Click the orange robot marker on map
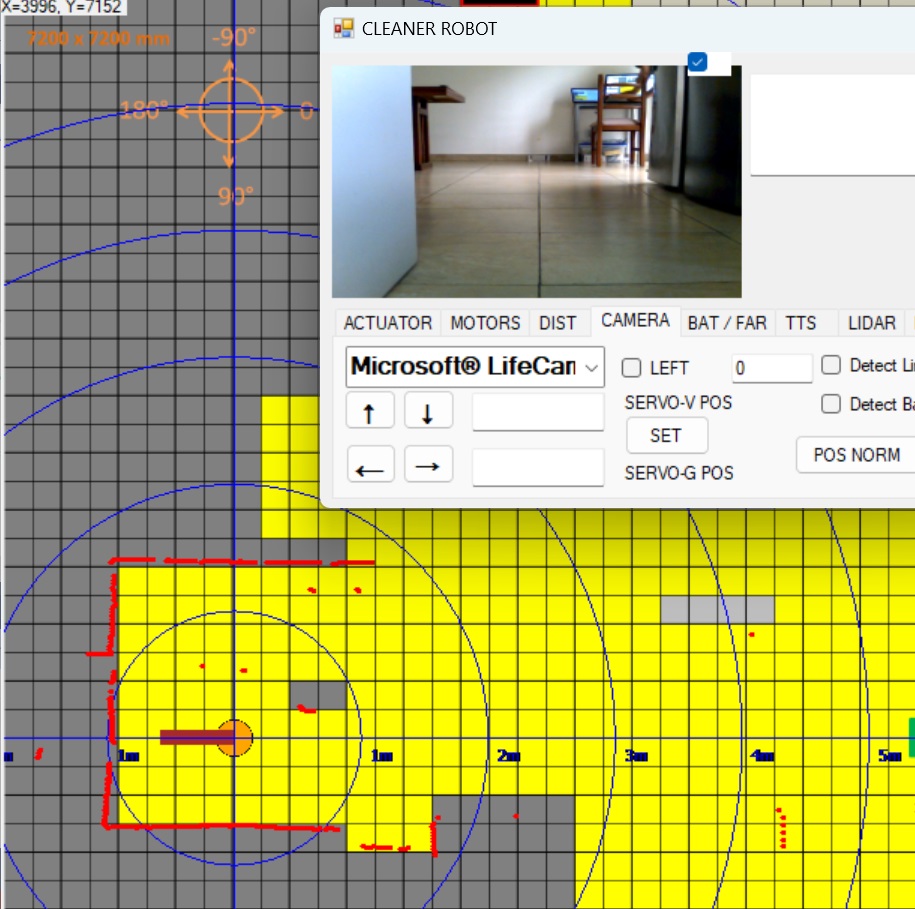The image size is (915, 909). coord(235,737)
